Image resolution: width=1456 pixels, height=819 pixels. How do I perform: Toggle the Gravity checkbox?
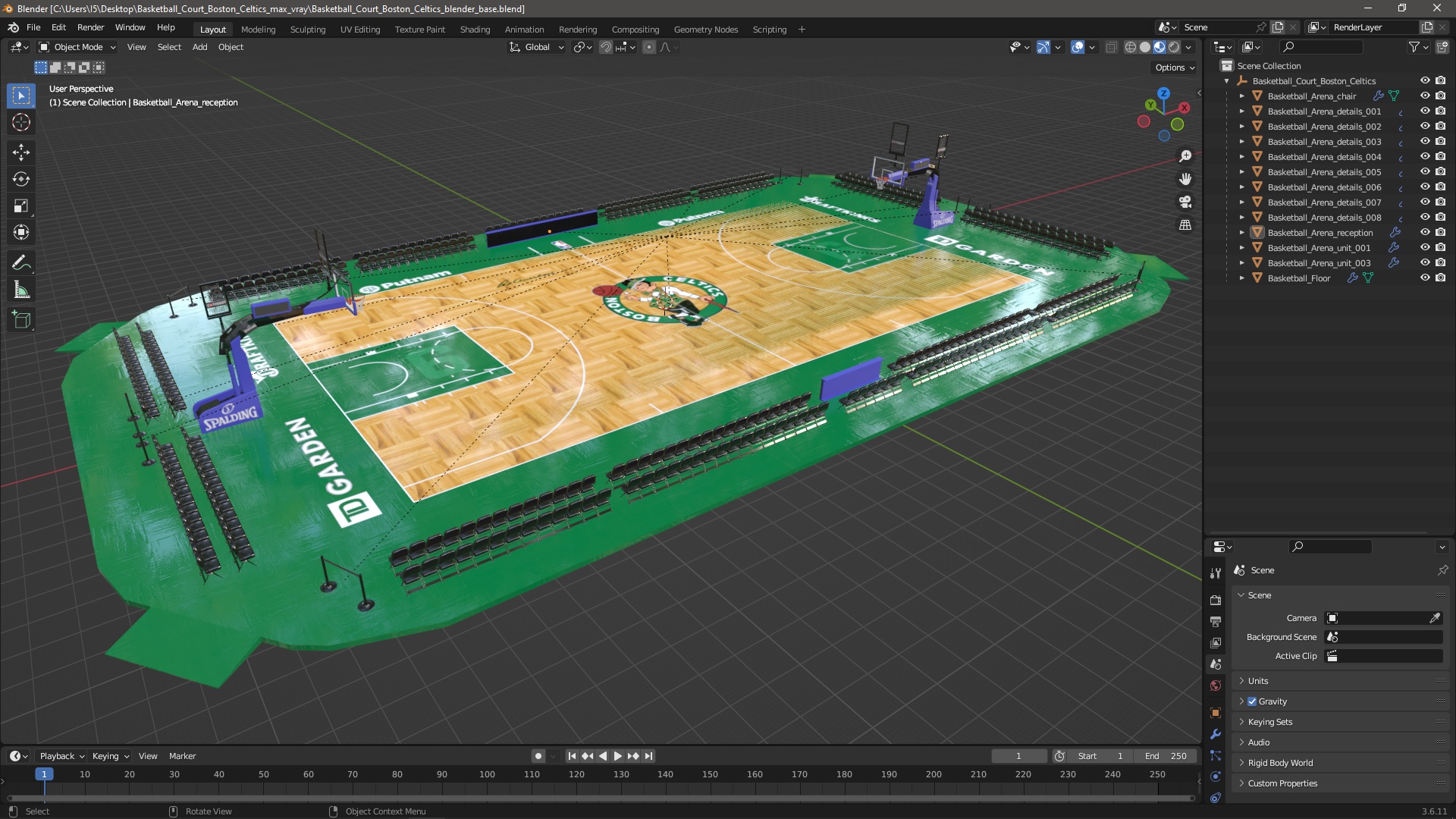pyautogui.click(x=1252, y=701)
